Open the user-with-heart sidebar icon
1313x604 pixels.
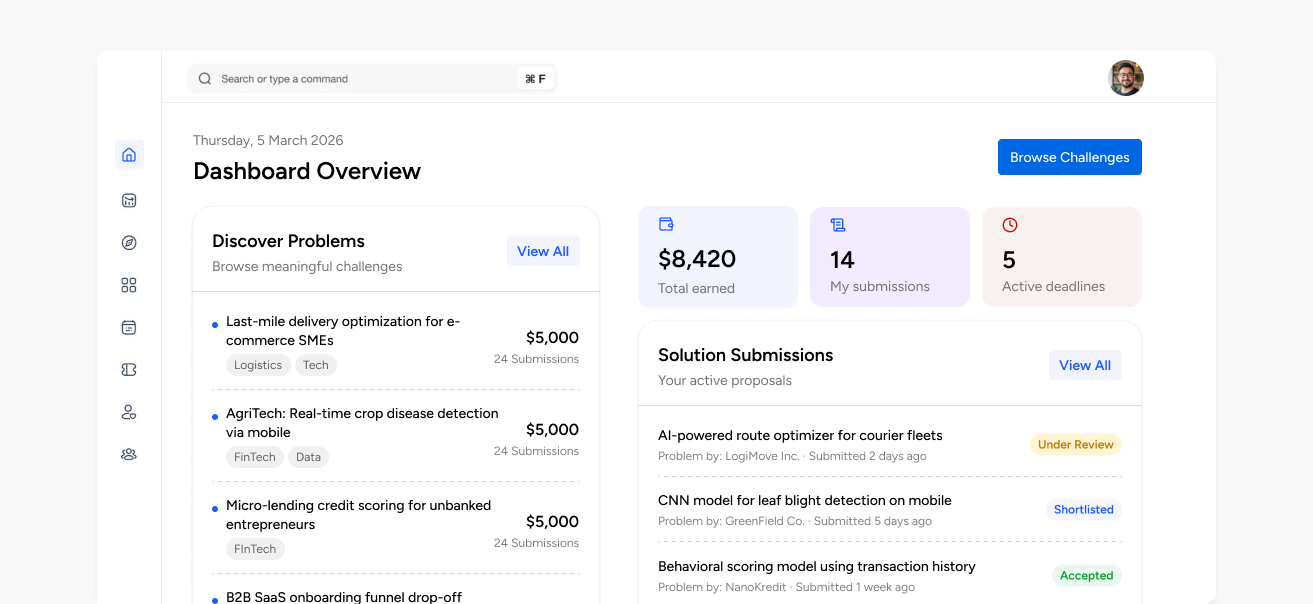coord(128,412)
